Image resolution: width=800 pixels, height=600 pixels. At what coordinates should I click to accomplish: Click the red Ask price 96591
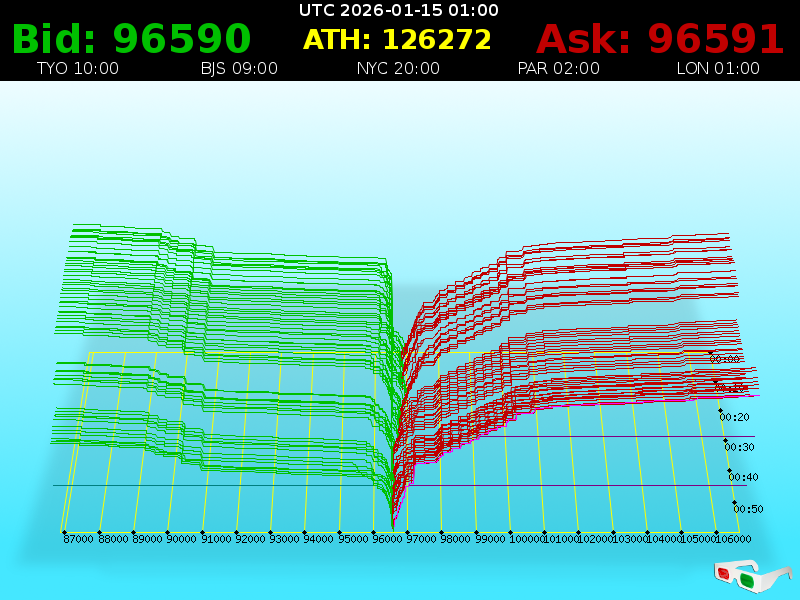[660, 39]
